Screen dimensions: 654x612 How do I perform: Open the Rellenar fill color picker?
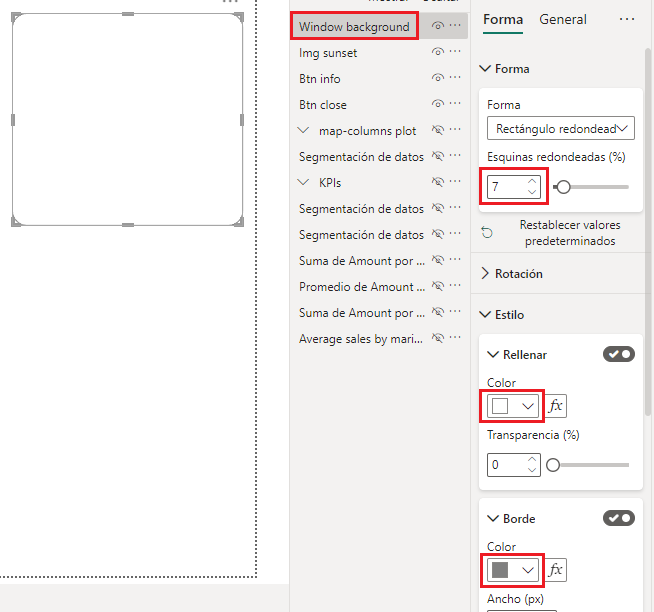[x=513, y=406]
